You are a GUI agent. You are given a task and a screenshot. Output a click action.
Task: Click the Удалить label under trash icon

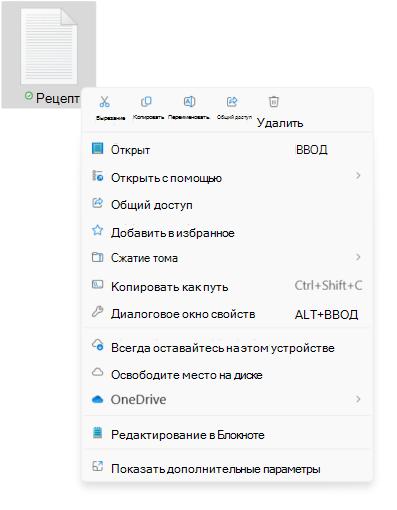click(x=280, y=123)
